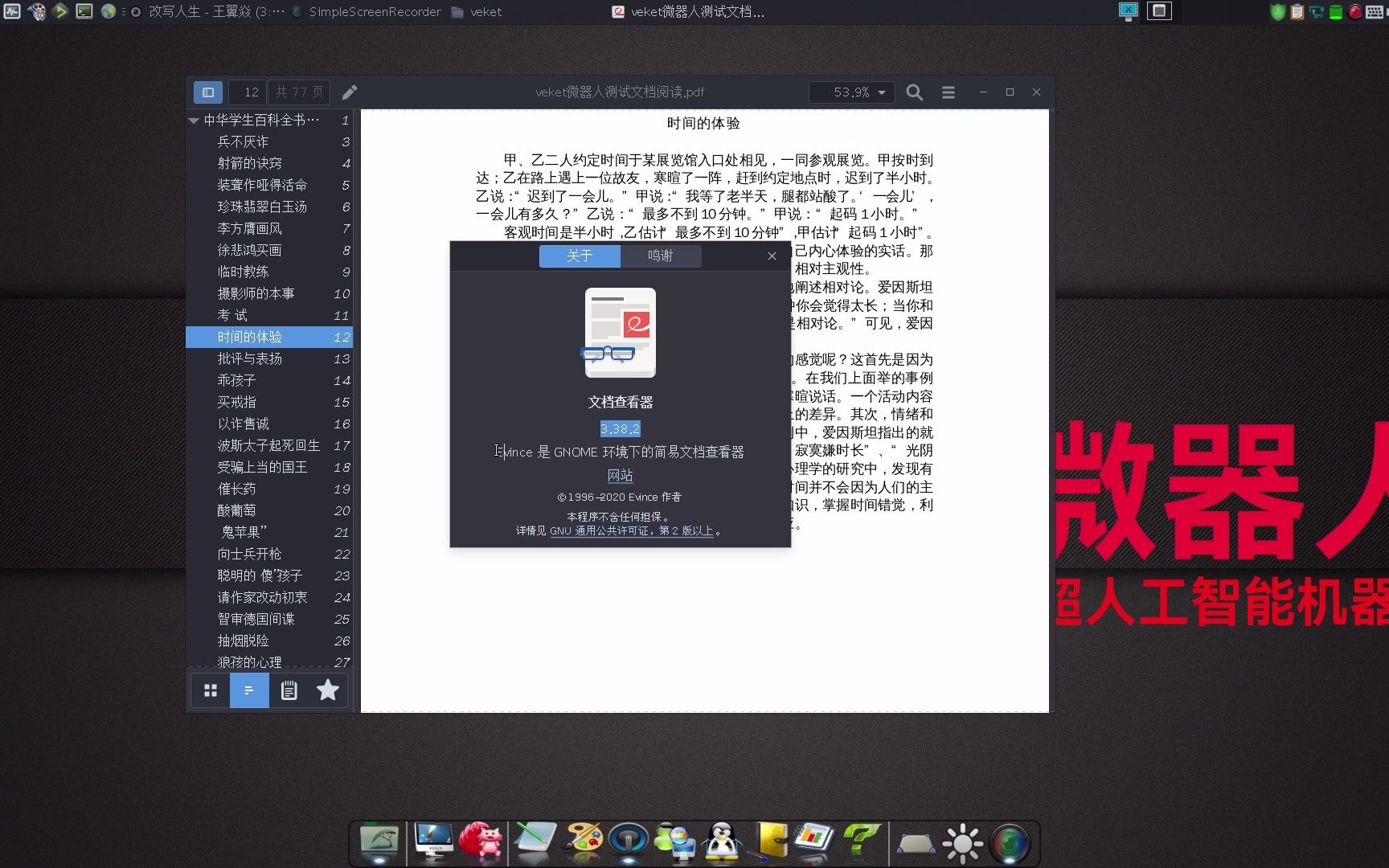
Task: Open the hamburger menu in the header bar
Action: coord(949,92)
